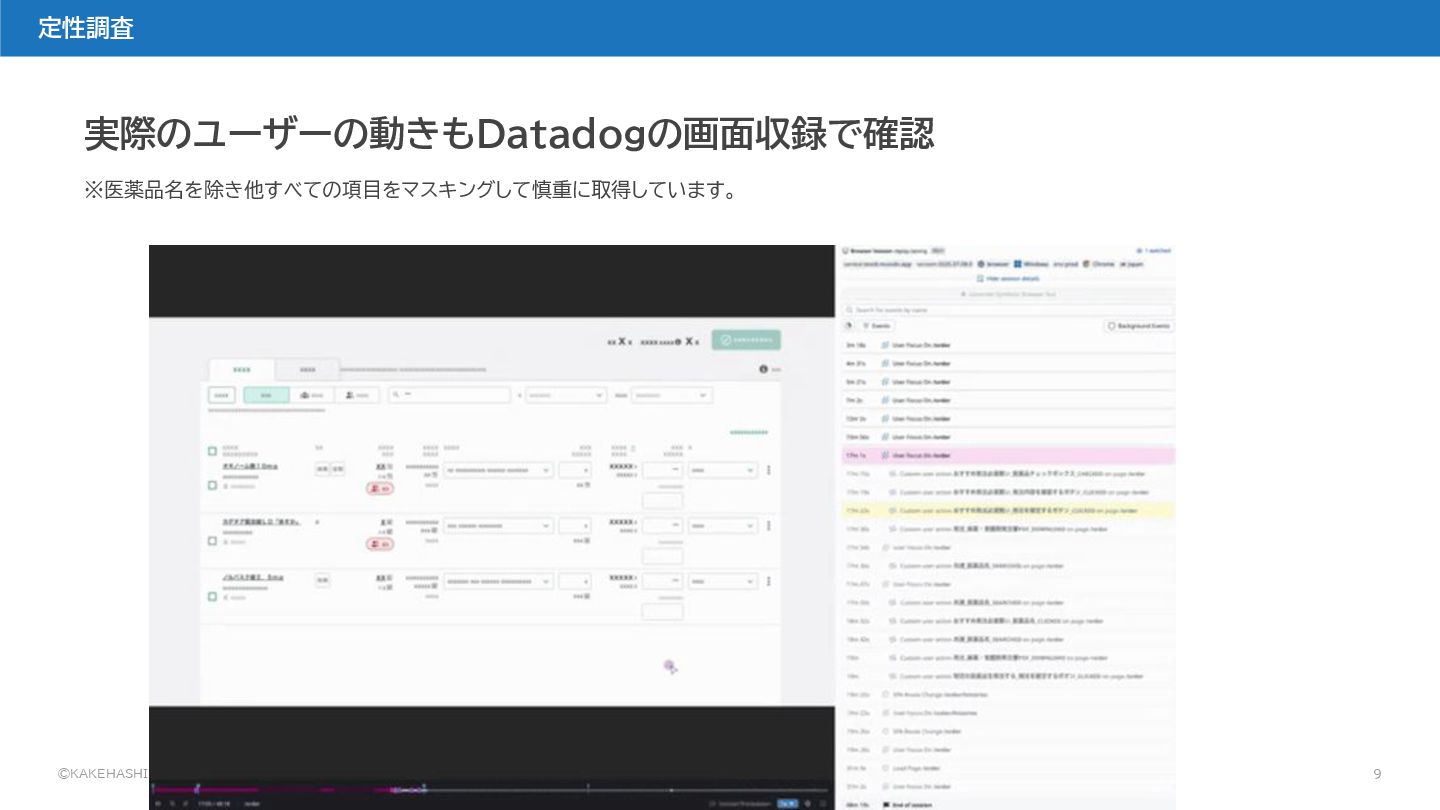Image resolution: width=1440 pixels, height=810 pixels.
Task: Check the first medication row checkbox
Action: 212,485
